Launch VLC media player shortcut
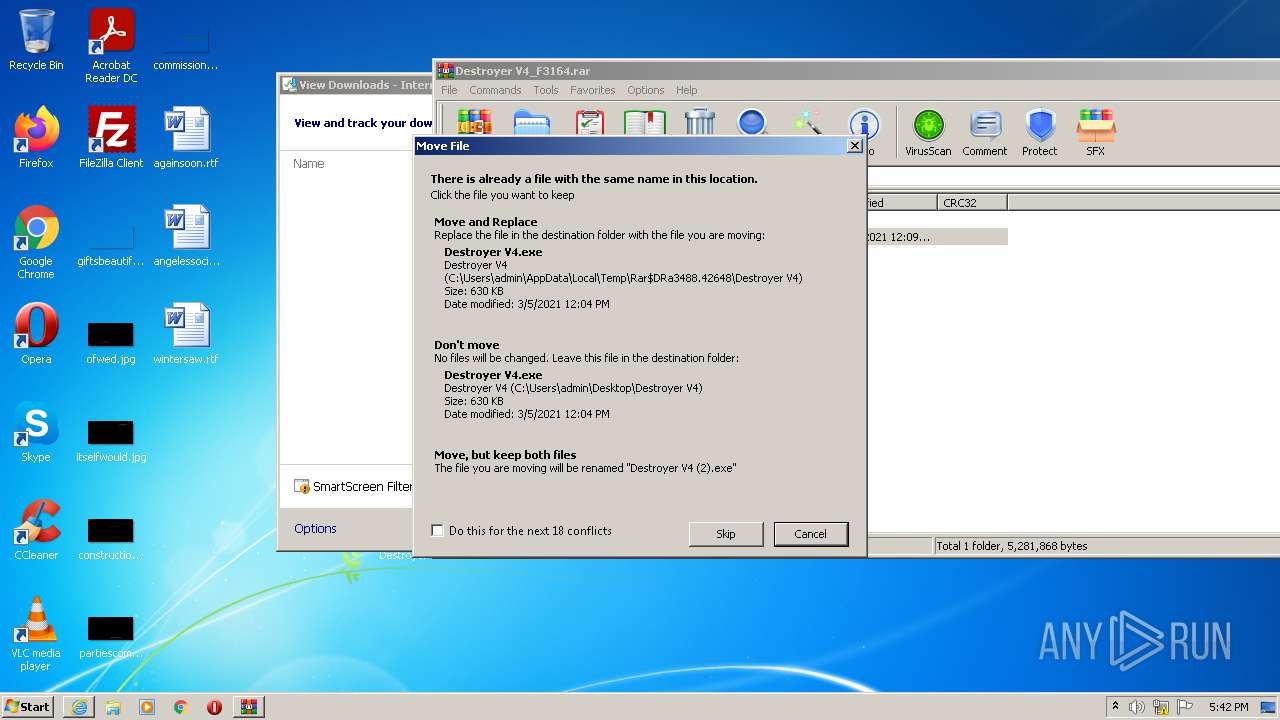 tap(36, 634)
